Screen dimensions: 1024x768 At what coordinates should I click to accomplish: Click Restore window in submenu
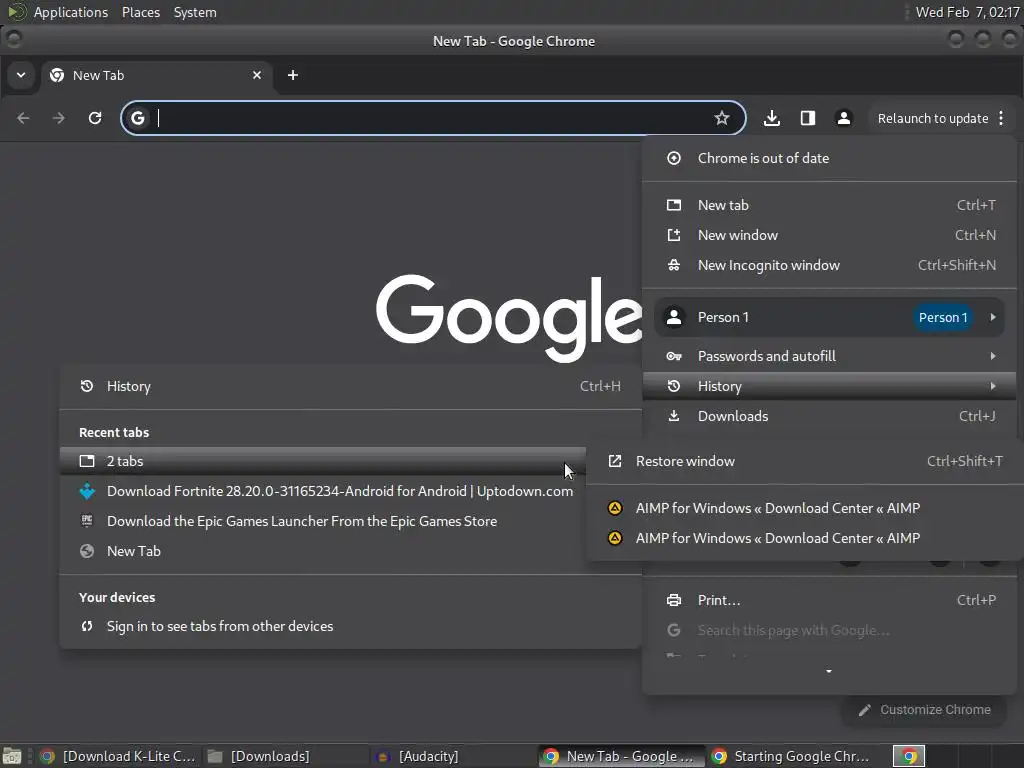tap(805, 461)
